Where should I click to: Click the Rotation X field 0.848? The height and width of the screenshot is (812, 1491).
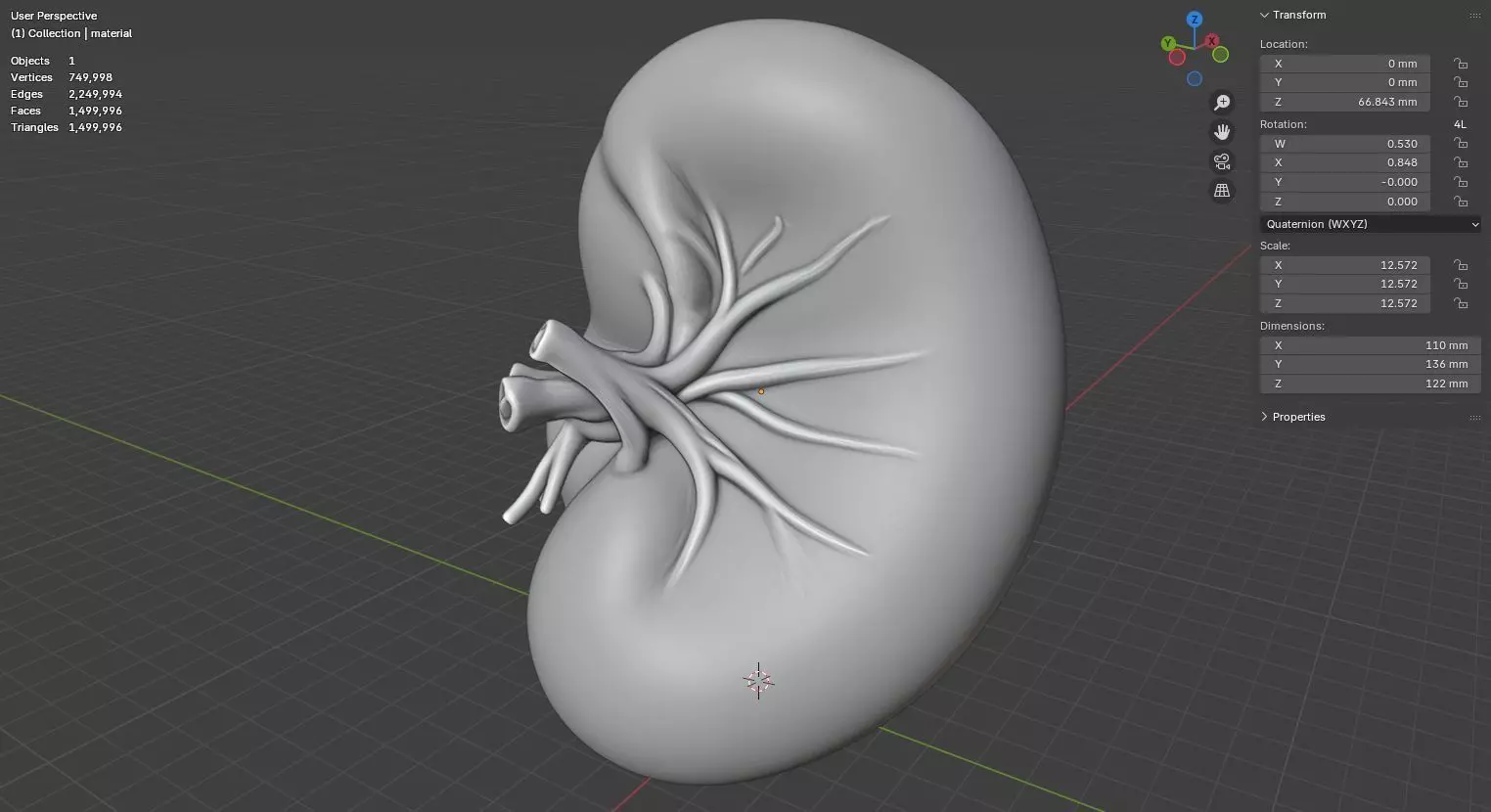point(1345,162)
